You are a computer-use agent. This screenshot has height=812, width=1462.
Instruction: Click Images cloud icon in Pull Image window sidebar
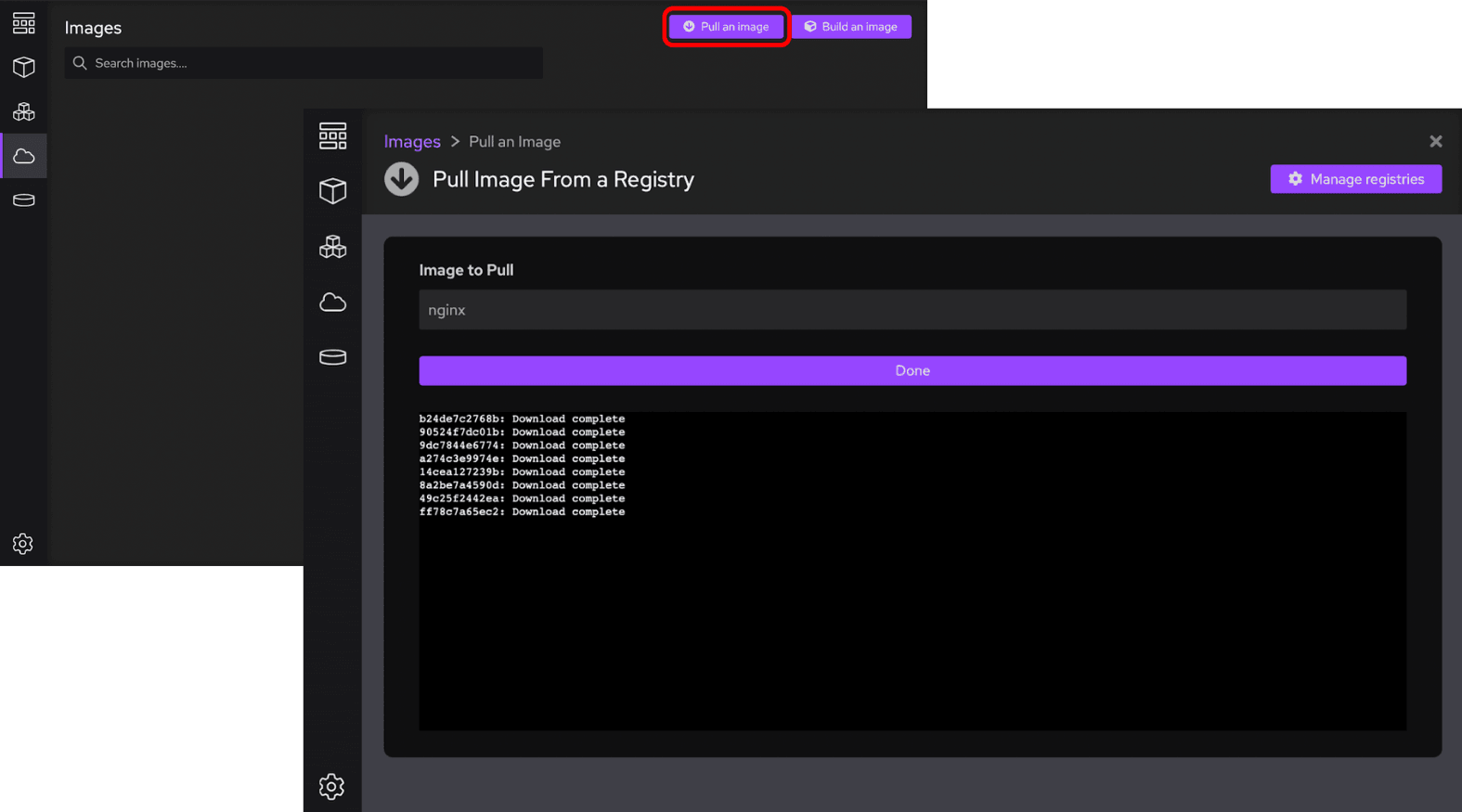[332, 303]
